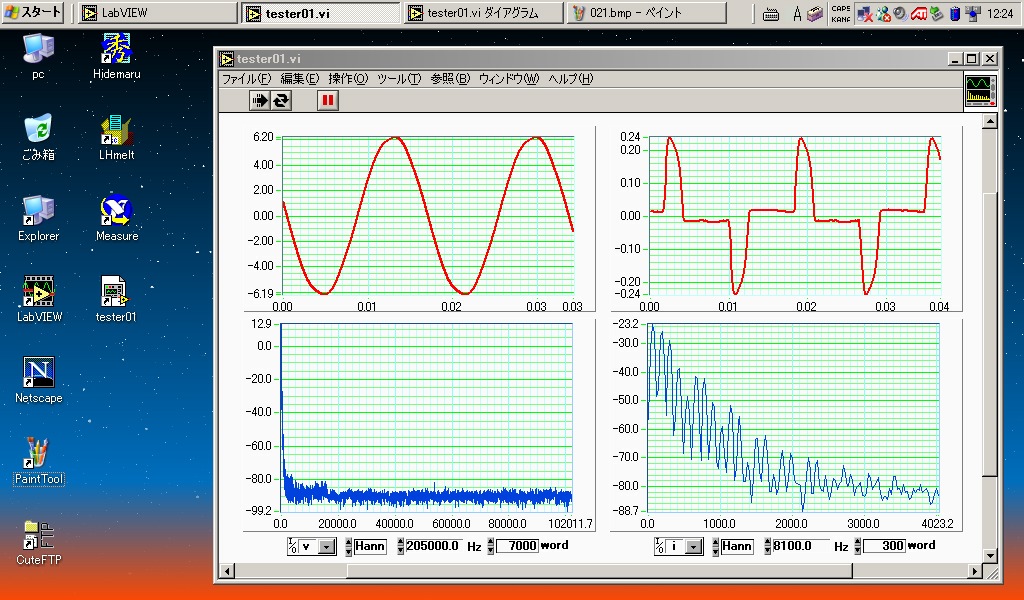Click the Start button on taskbar
Image resolution: width=1024 pixels, height=600 pixels.
(33, 13)
